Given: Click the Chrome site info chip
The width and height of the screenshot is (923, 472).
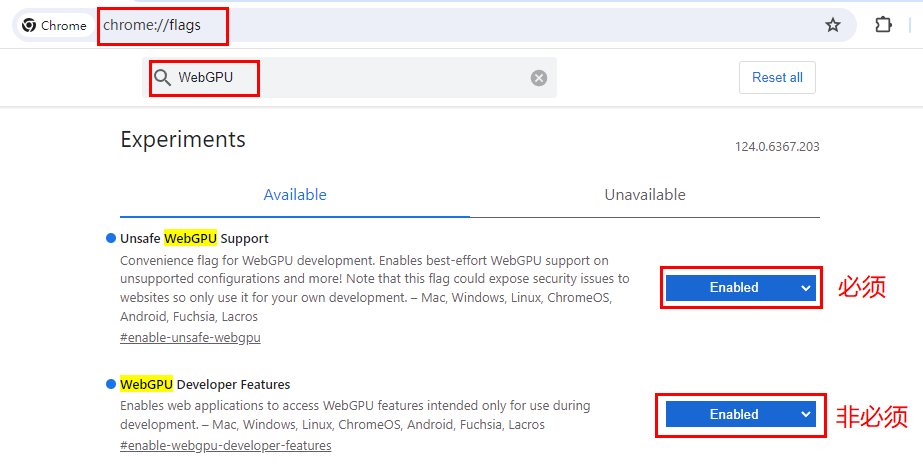Looking at the screenshot, I should coord(54,25).
